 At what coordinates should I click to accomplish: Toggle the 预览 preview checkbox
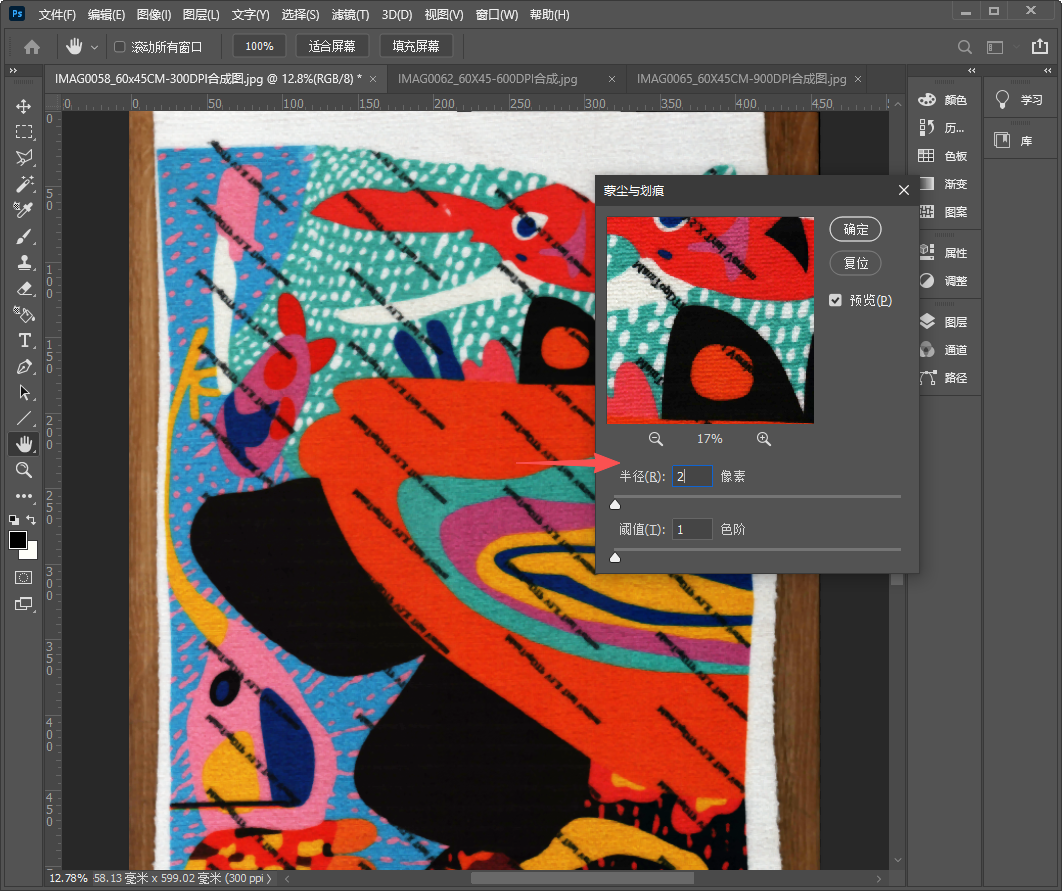pyautogui.click(x=836, y=300)
